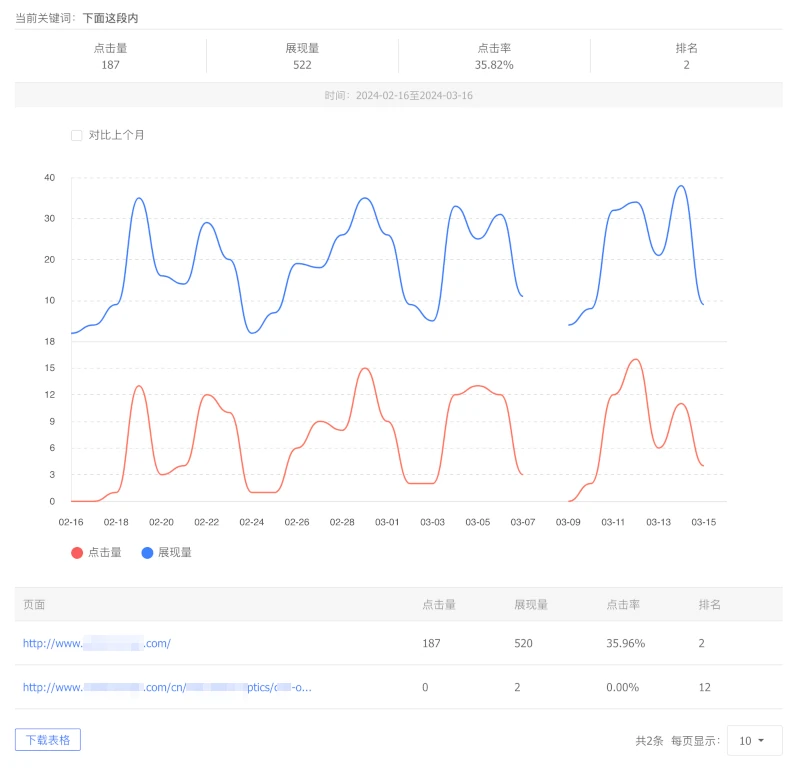This screenshot has height=770, width=800.
Task: Click the 共2条 total records text
Action: 649,741
